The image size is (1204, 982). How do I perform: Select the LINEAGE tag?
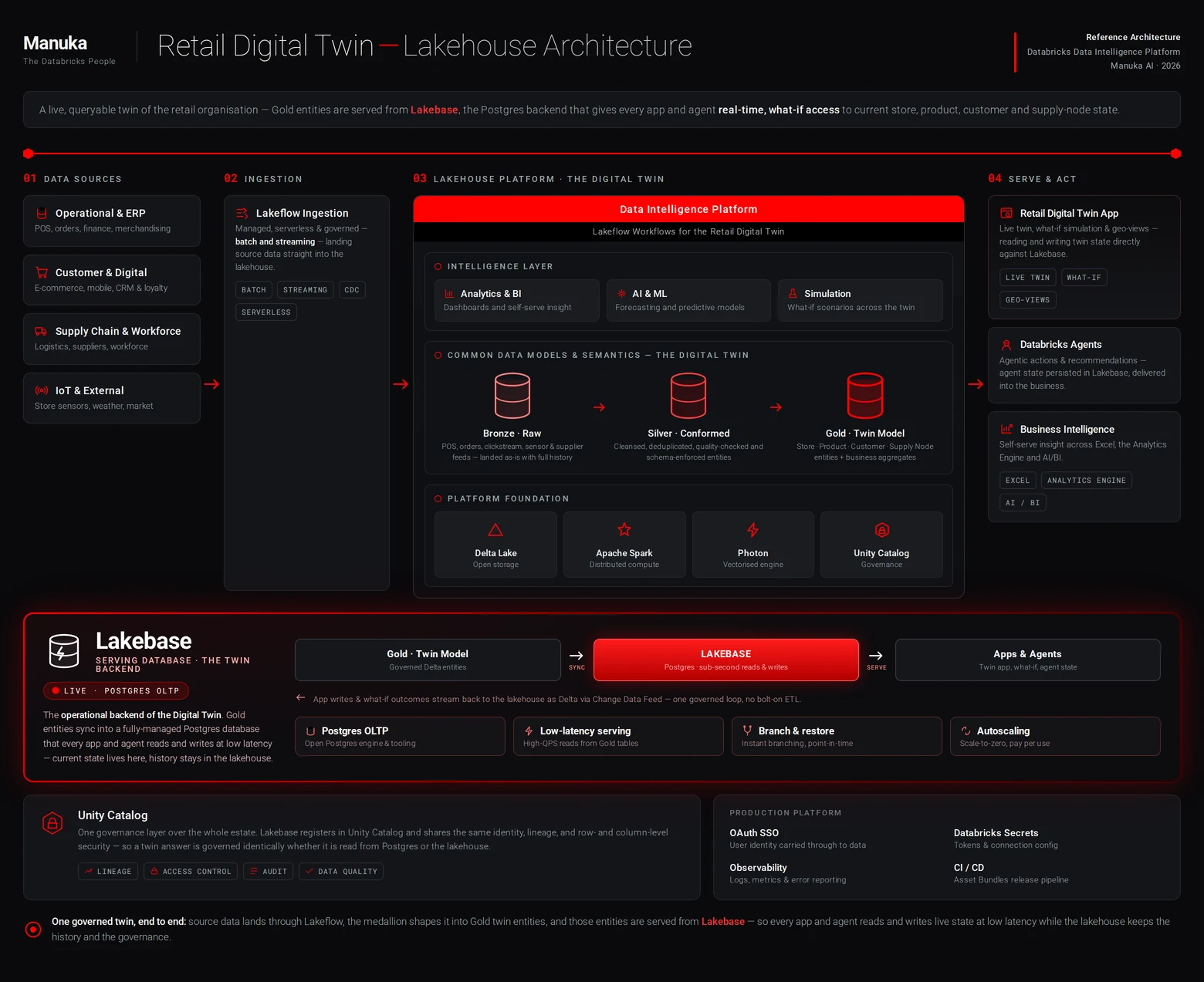(x=108, y=872)
